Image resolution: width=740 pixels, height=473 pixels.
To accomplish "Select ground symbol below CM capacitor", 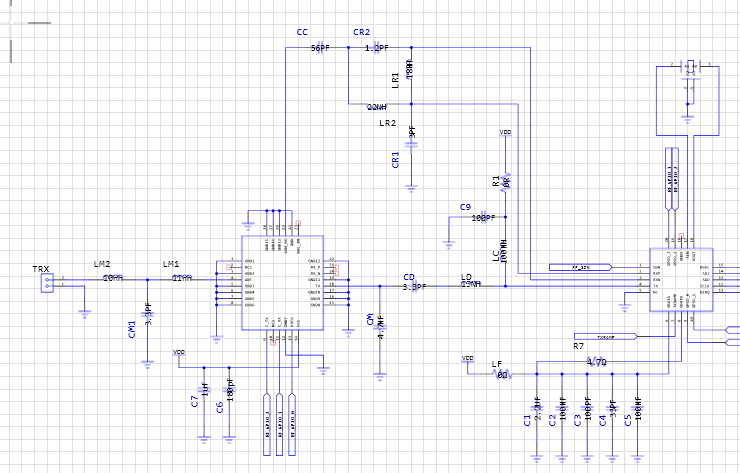I will [x=380, y=377].
